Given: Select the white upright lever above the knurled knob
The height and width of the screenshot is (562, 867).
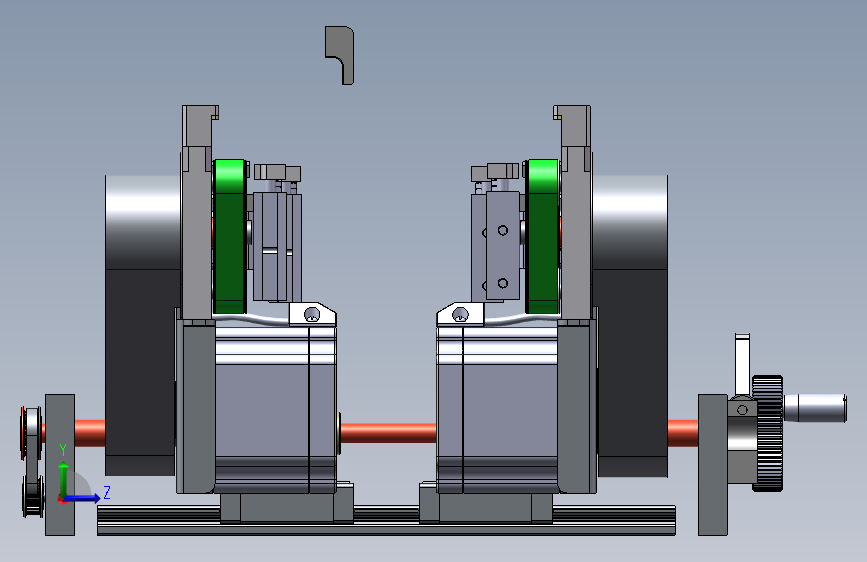Looking at the screenshot, I should tap(743, 365).
